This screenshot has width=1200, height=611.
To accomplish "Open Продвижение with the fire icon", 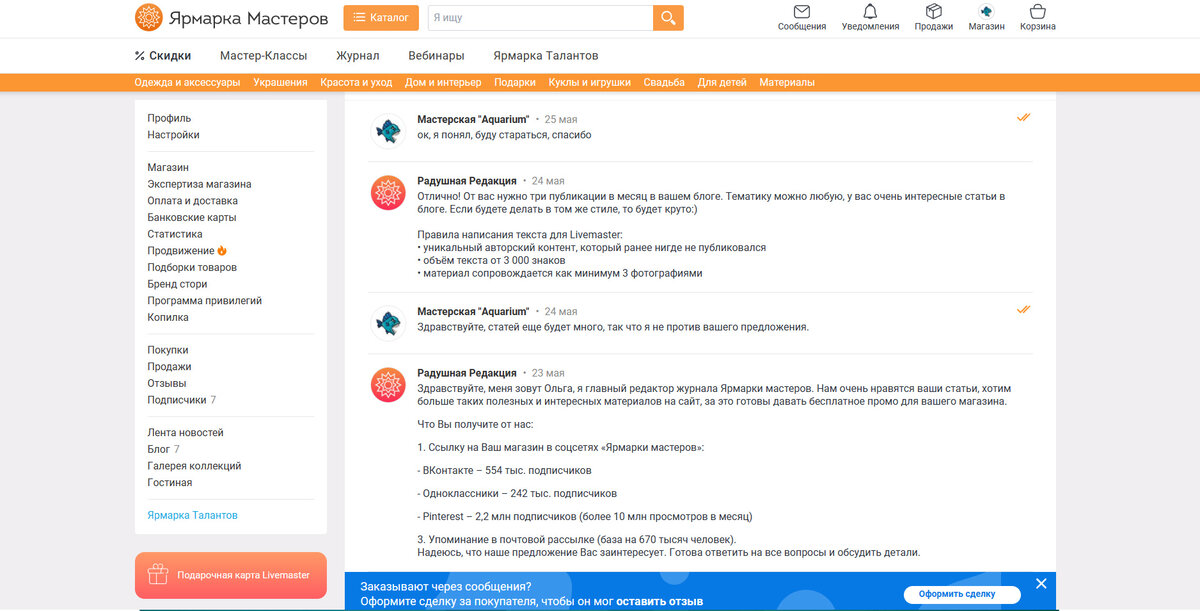I will click(x=187, y=250).
